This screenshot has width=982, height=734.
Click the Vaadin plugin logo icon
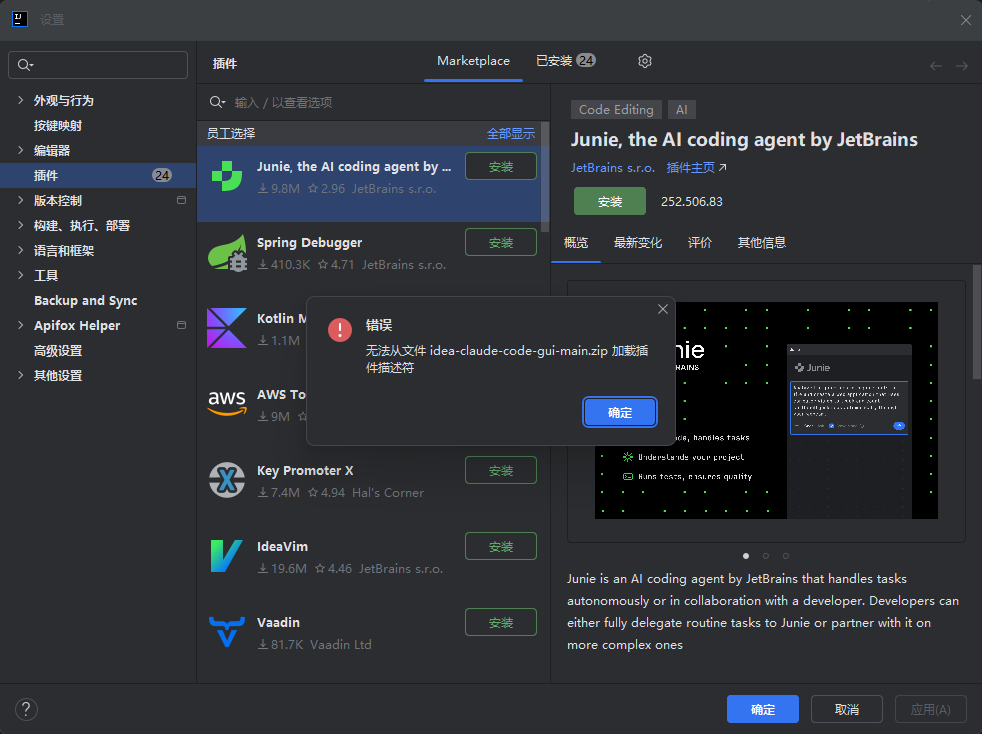(227, 632)
